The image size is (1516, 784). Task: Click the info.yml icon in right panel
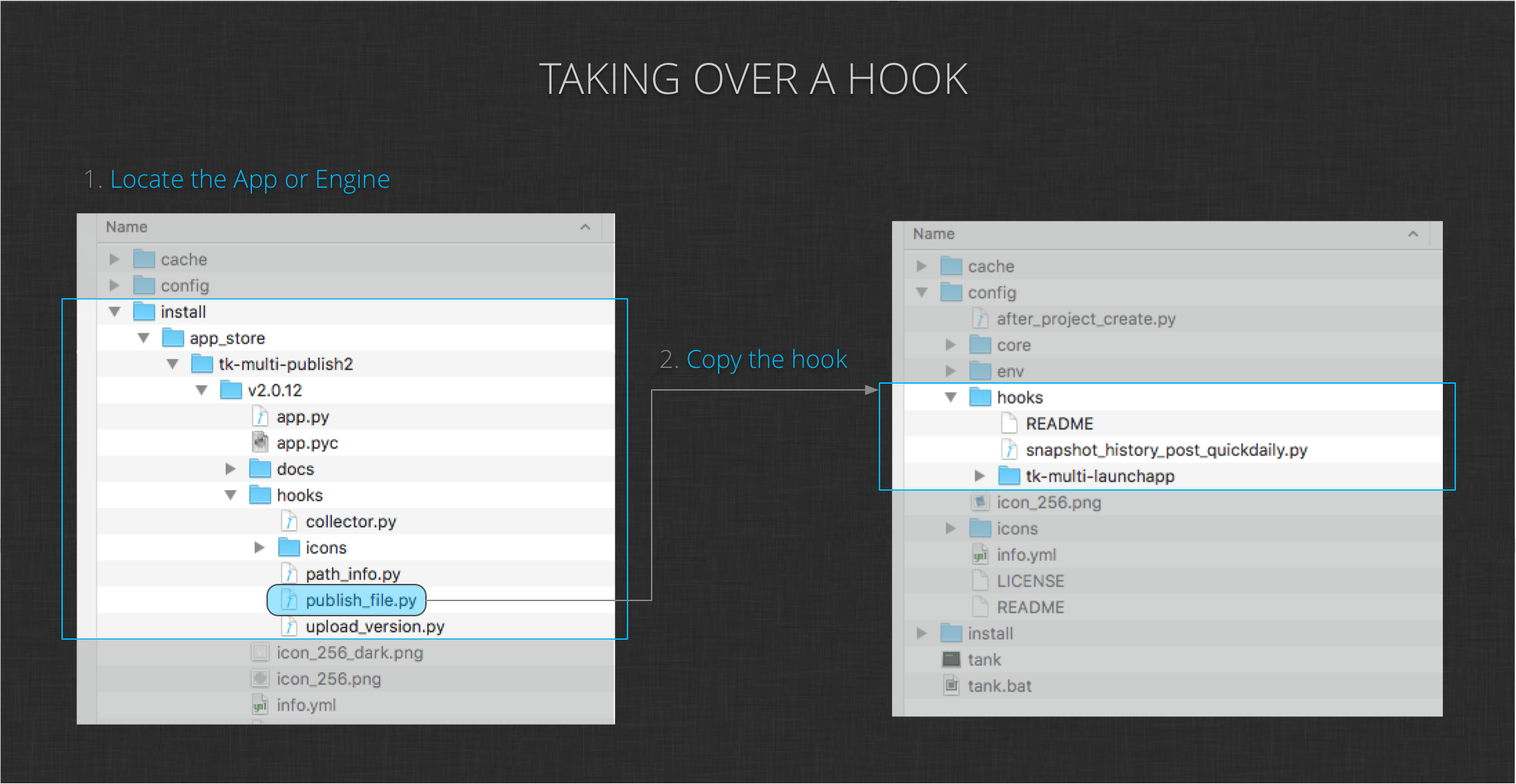click(980, 555)
